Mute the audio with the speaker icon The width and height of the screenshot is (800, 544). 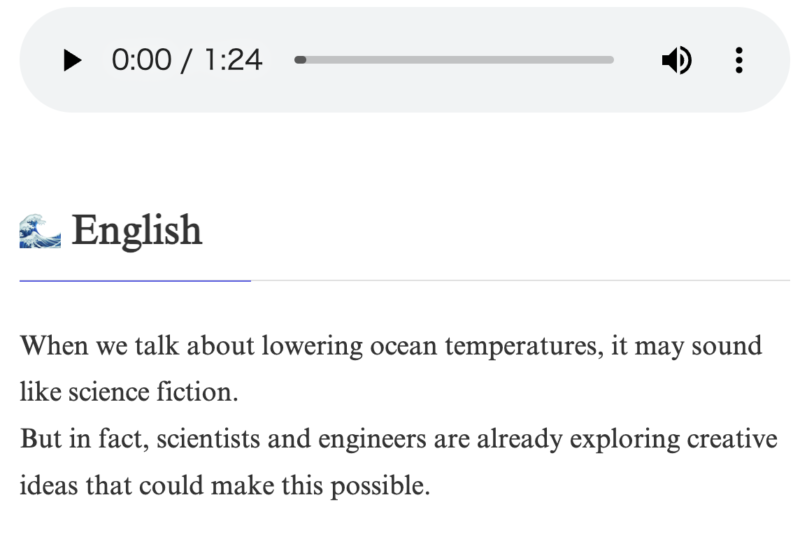point(676,60)
